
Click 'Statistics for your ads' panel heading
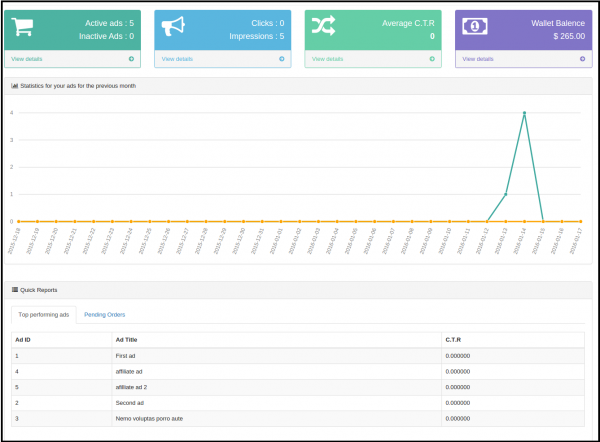coord(78,86)
